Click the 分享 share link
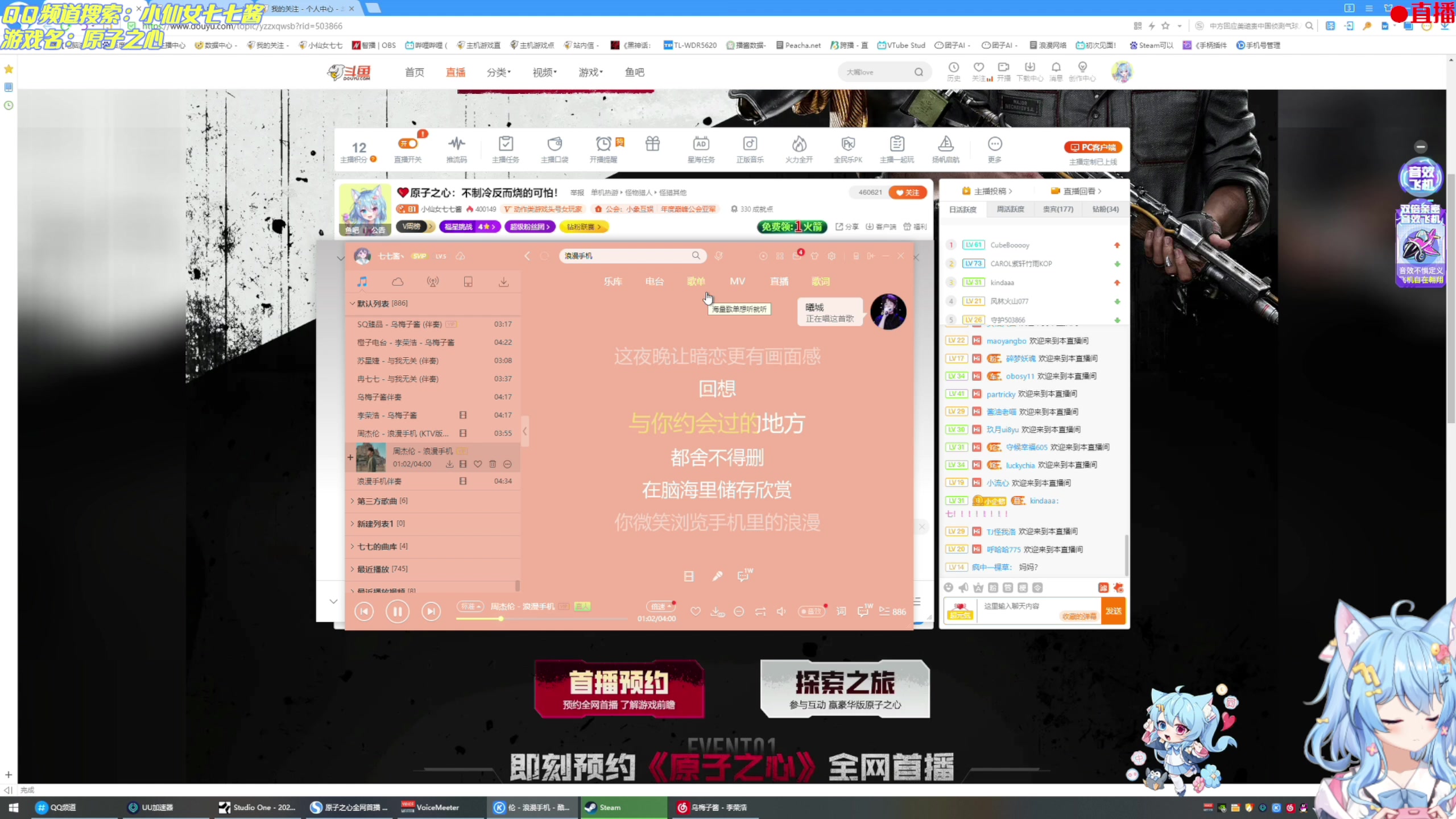 [847, 226]
